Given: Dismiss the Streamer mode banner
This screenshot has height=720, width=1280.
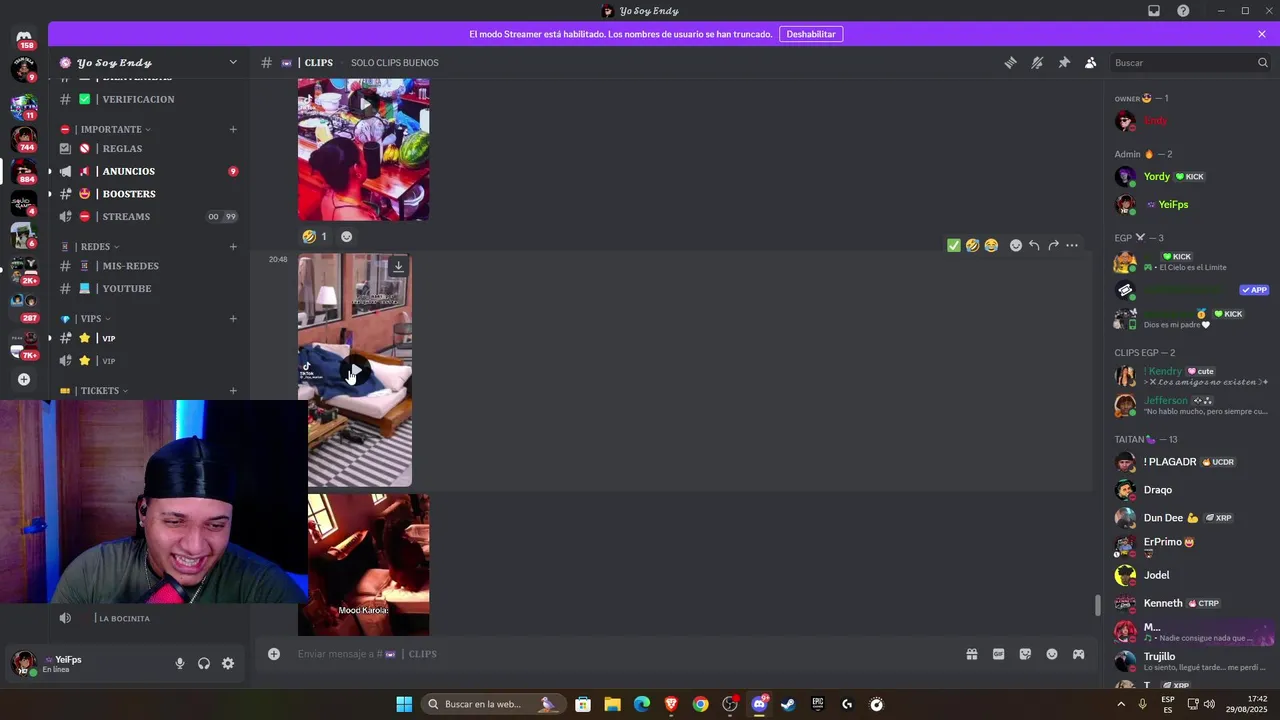Looking at the screenshot, I should coord(1262,34).
